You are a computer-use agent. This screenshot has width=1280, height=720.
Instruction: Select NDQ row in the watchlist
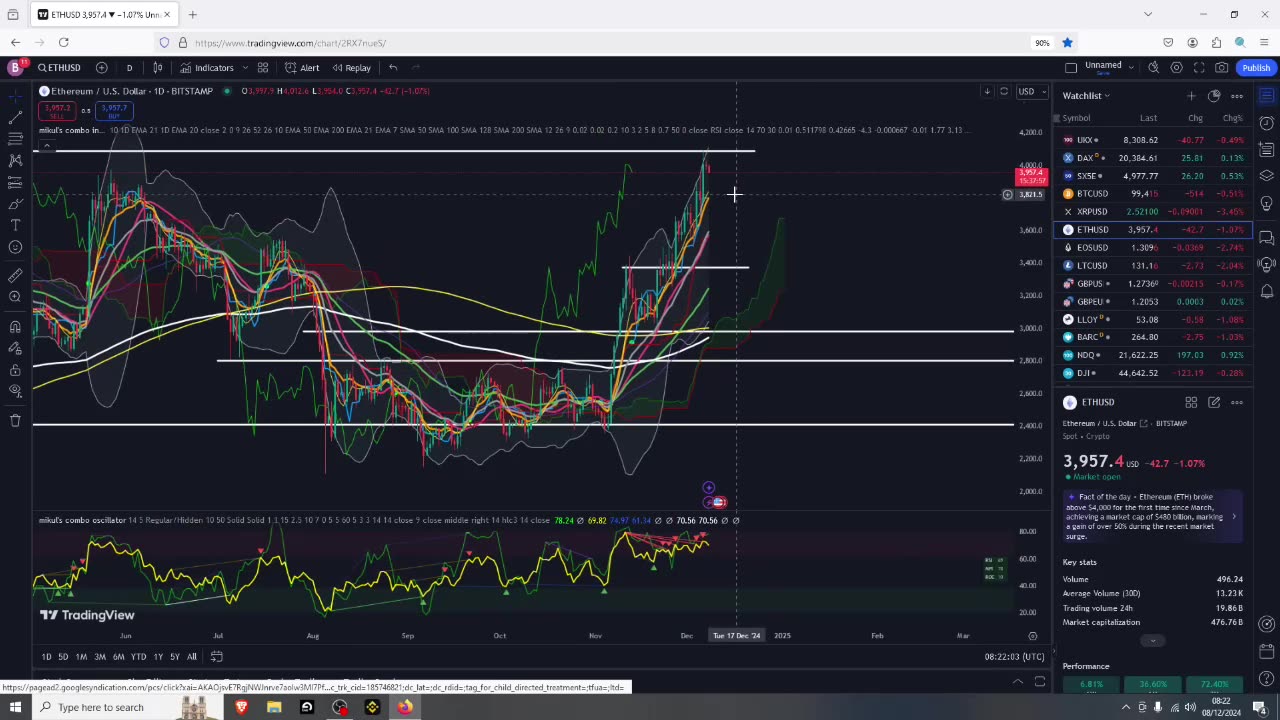(x=1153, y=355)
